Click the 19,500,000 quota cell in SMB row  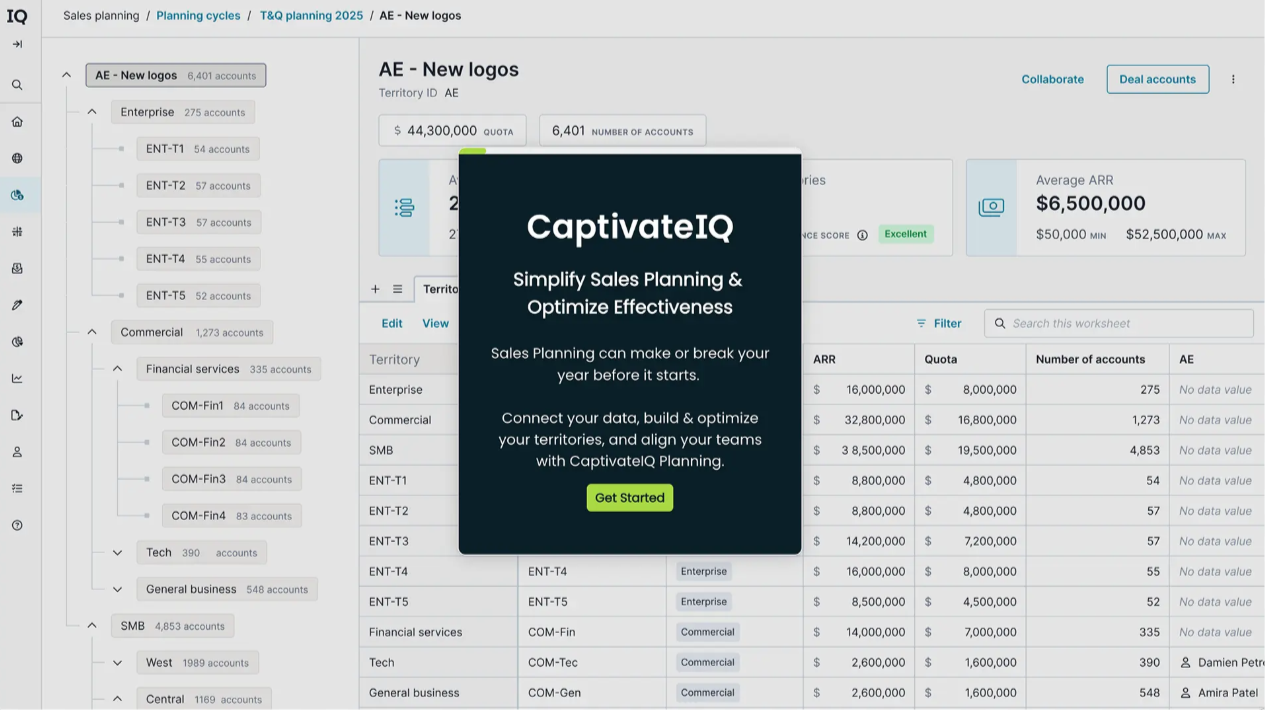tap(970, 450)
